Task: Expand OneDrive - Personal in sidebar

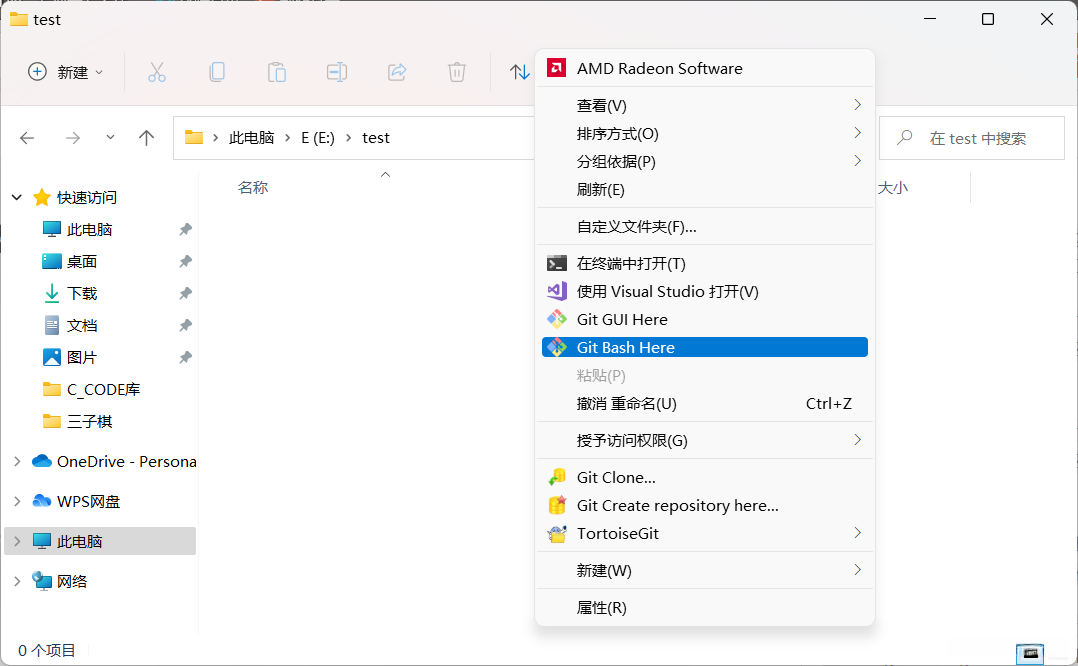Action: pos(17,461)
